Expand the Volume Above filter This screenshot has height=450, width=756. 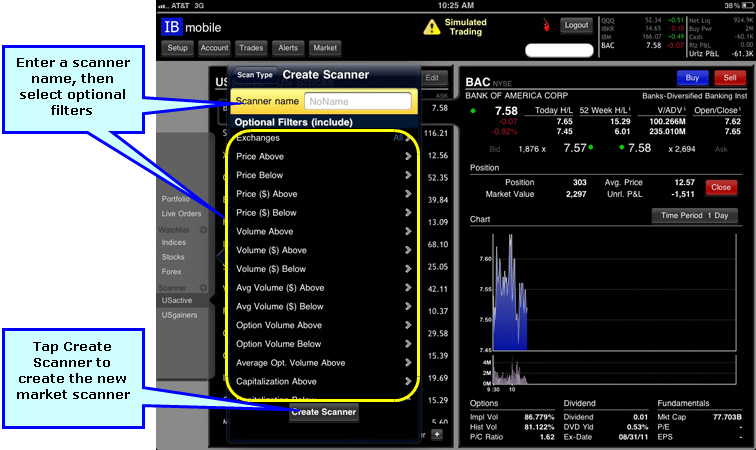point(323,232)
